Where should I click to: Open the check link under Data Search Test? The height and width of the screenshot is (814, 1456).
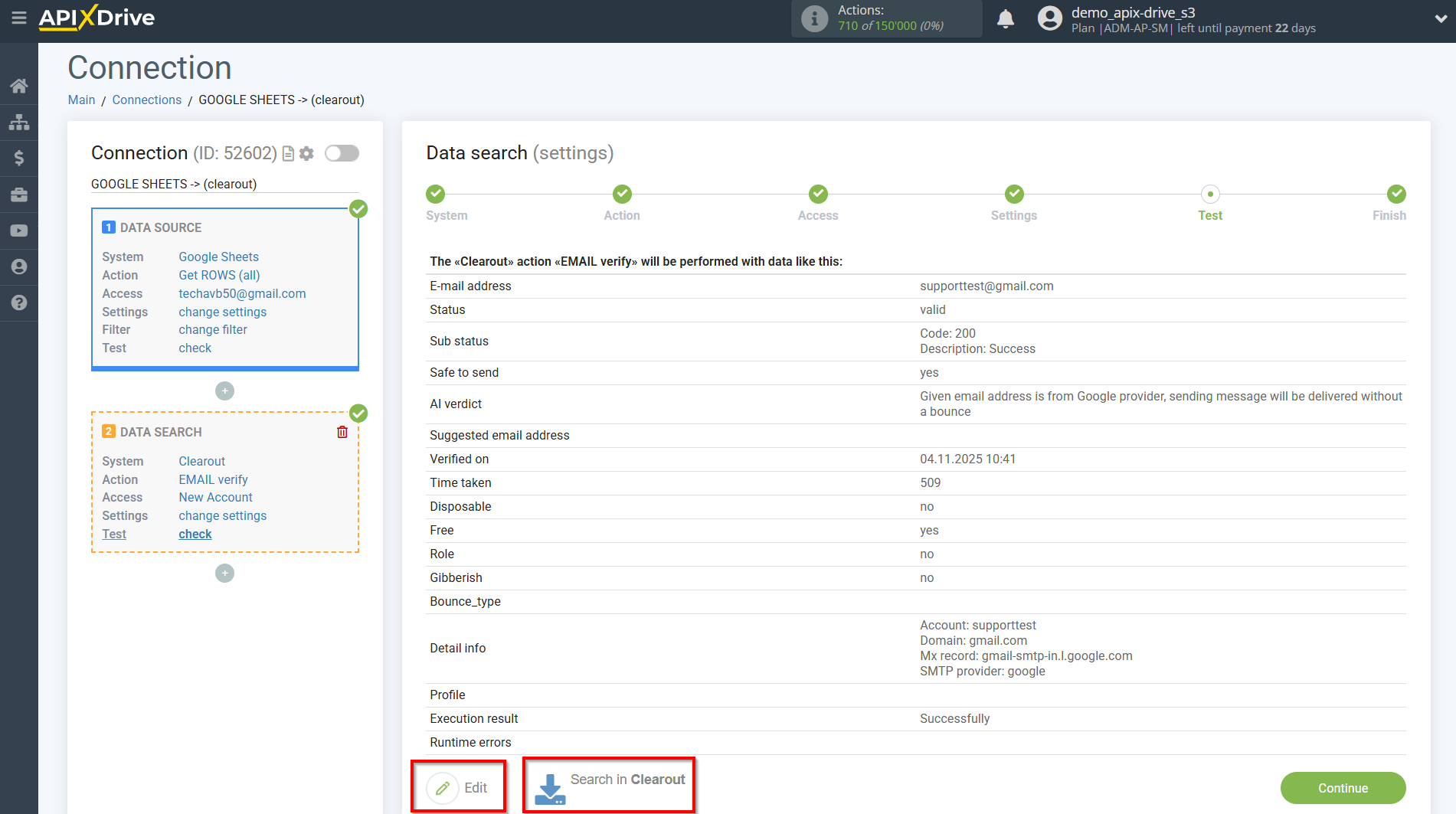click(x=195, y=534)
